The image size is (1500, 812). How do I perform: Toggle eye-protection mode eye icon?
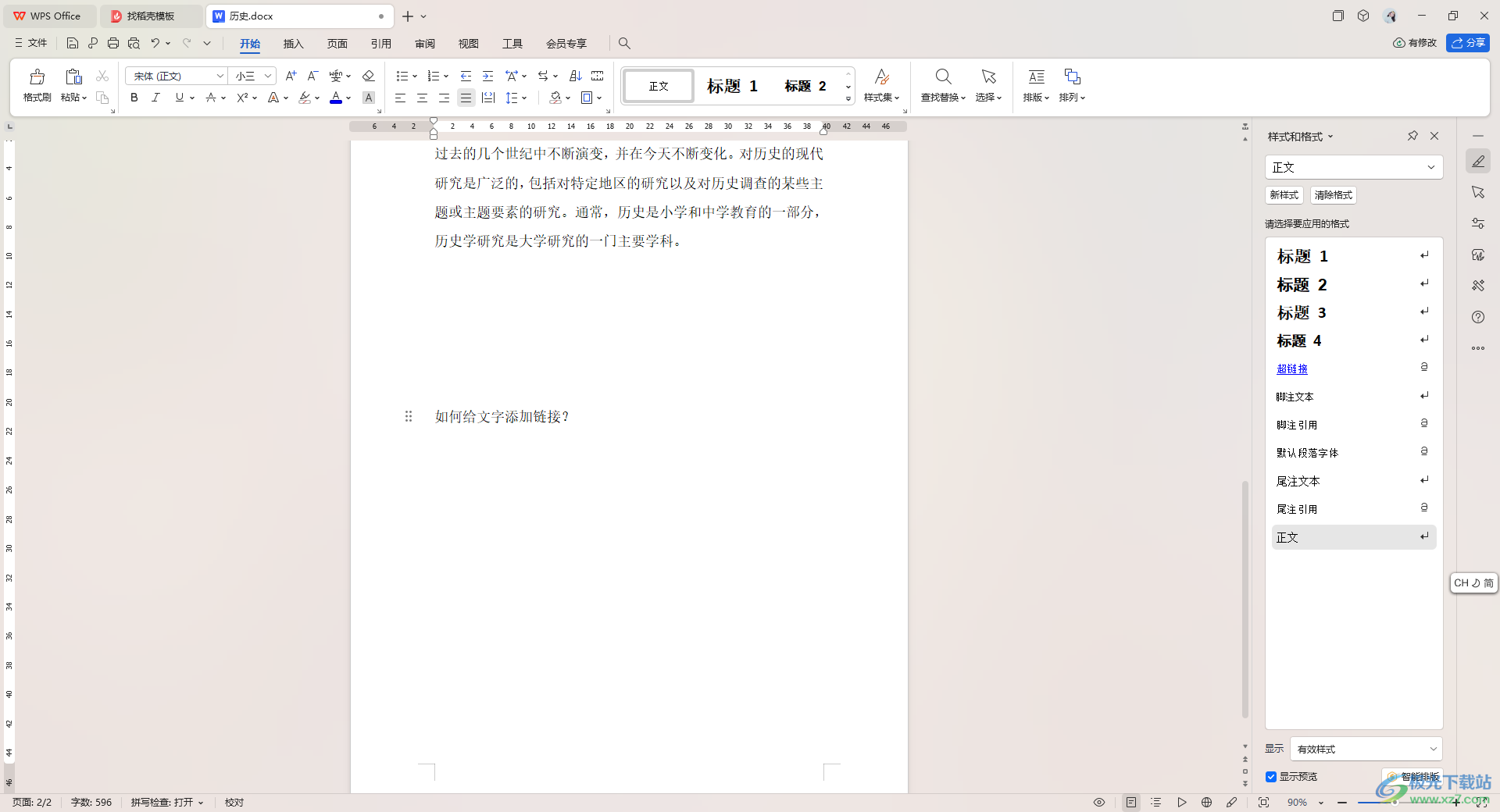[1099, 802]
